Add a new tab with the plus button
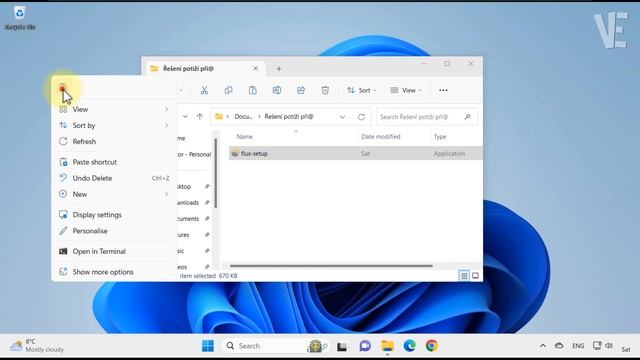 click(279, 69)
